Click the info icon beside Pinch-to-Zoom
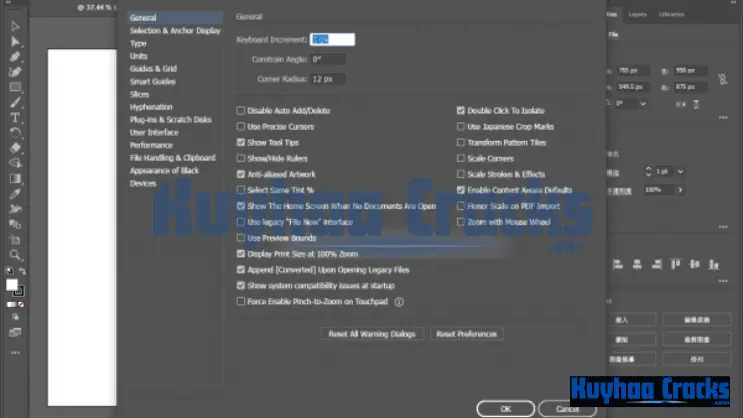This screenshot has width=743, height=418. [x=398, y=301]
